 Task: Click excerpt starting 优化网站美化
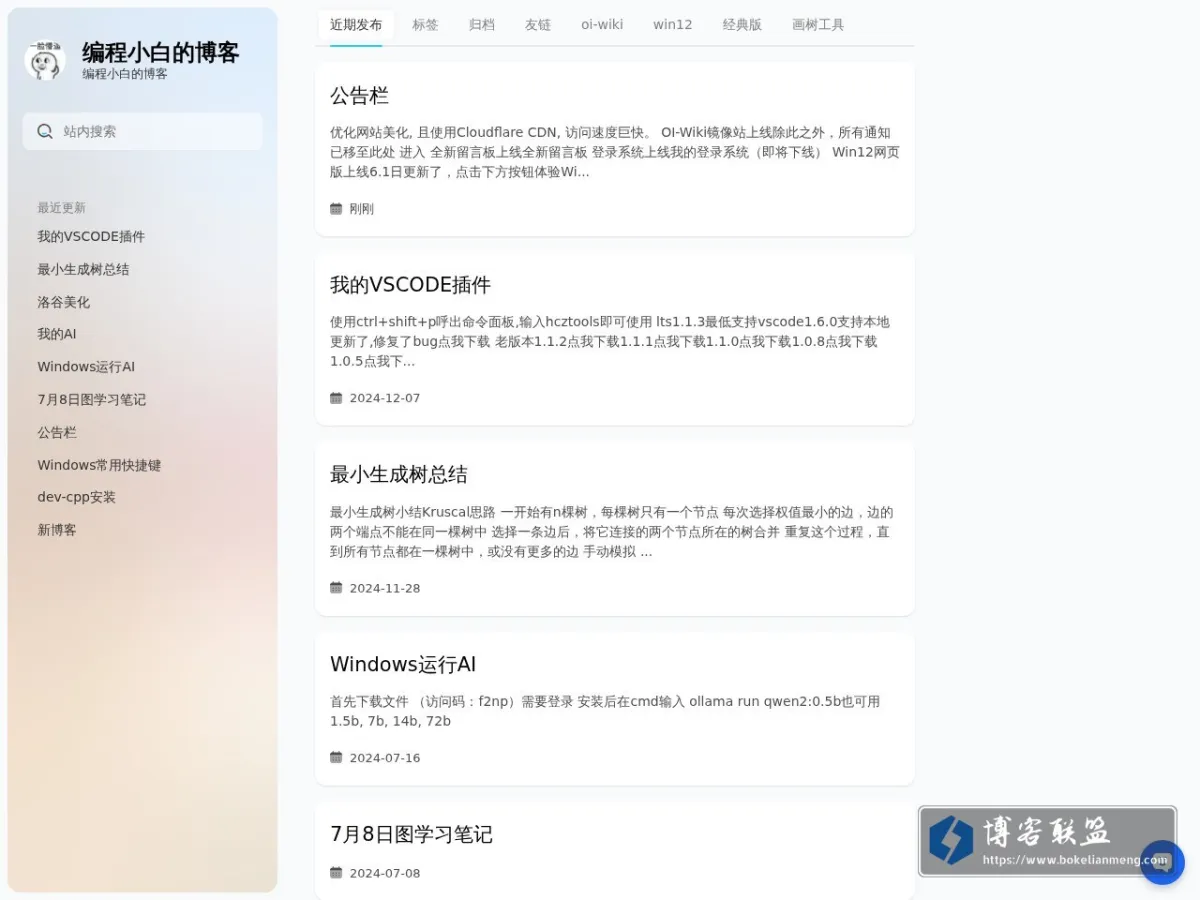614,152
